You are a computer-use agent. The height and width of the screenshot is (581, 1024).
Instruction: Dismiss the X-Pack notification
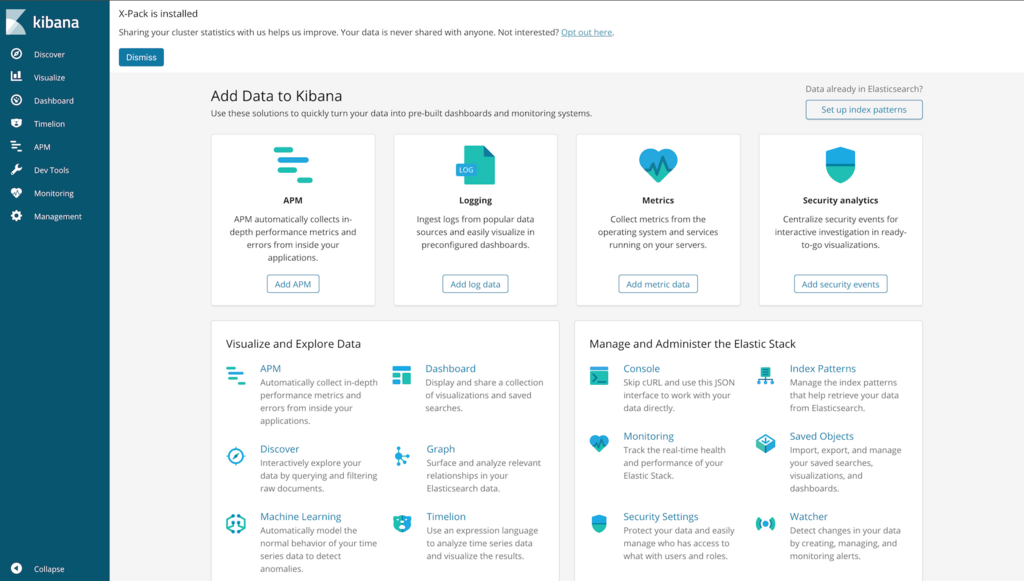point(141,57)
